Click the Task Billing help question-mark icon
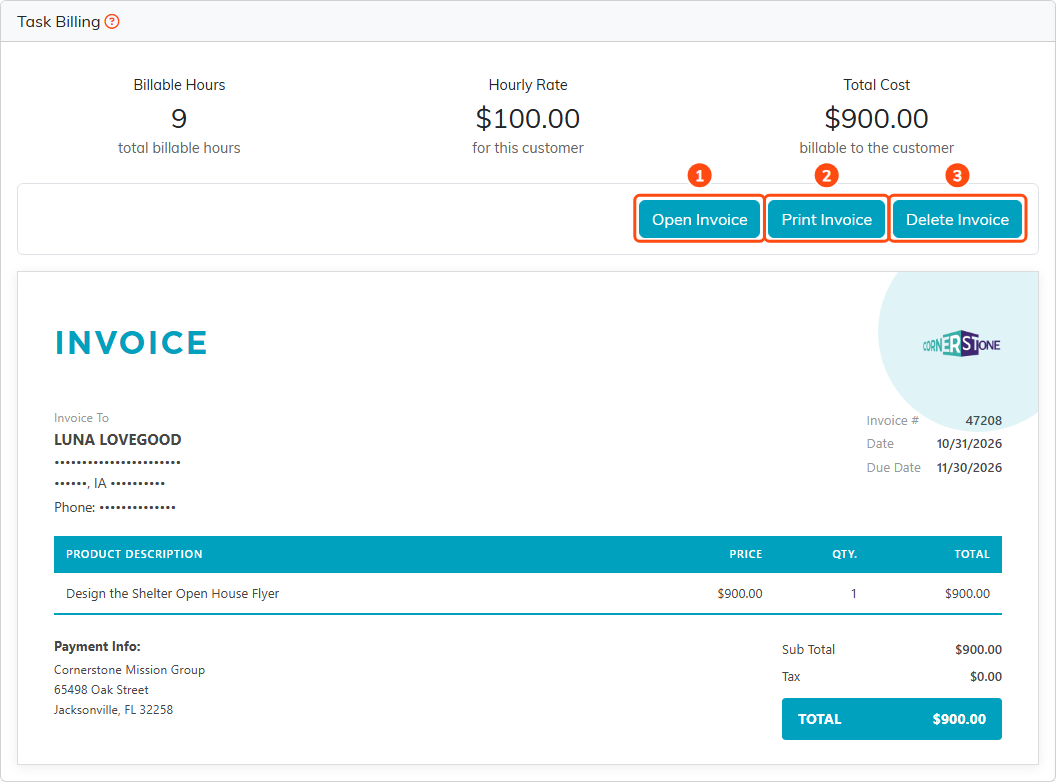Image resolution: width=1056 pixels, height=782 pixels. tap(112, 22)
